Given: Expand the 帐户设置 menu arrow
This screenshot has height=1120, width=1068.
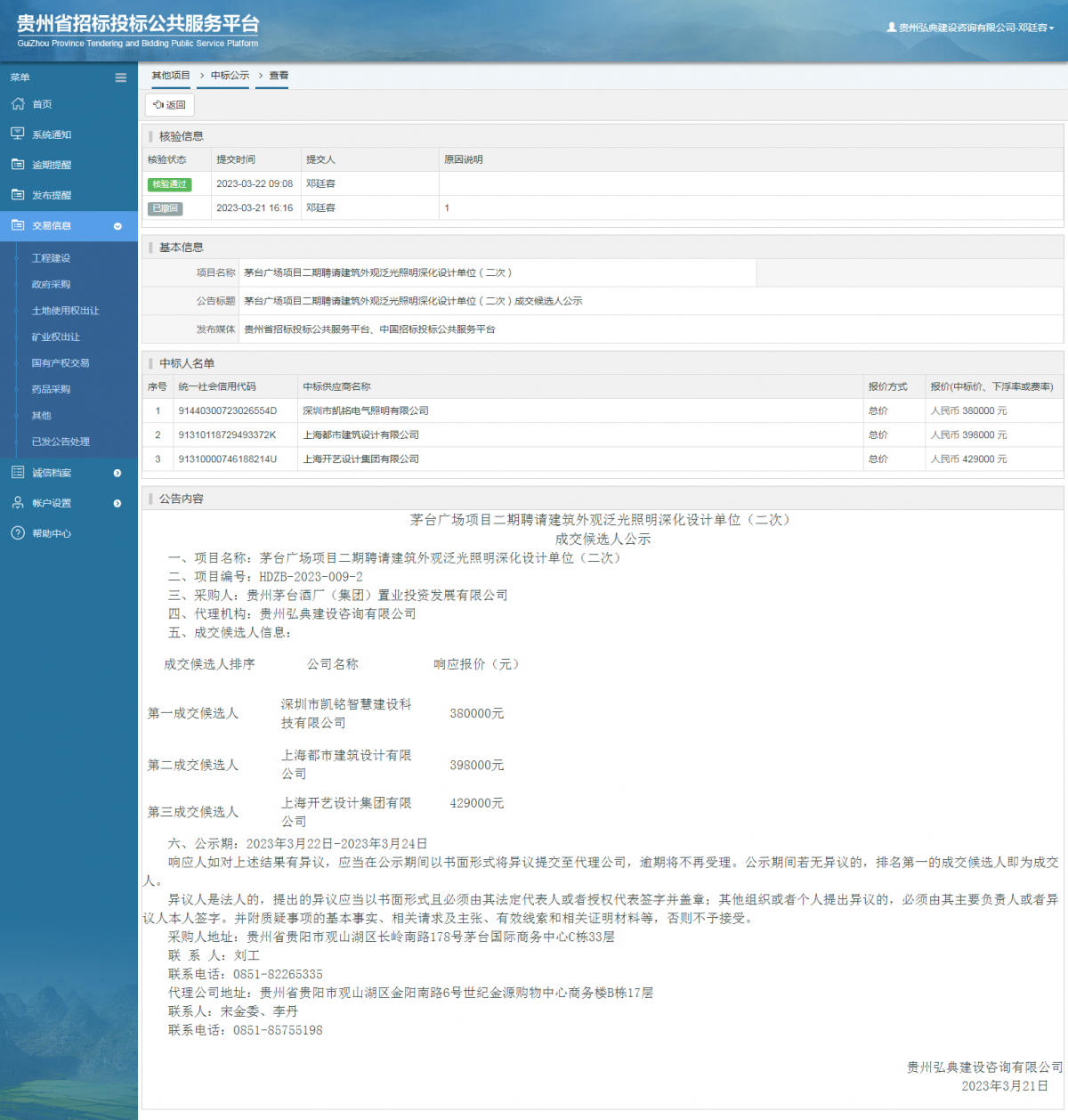Looking at the screenshot, I should tap(117, 503).
